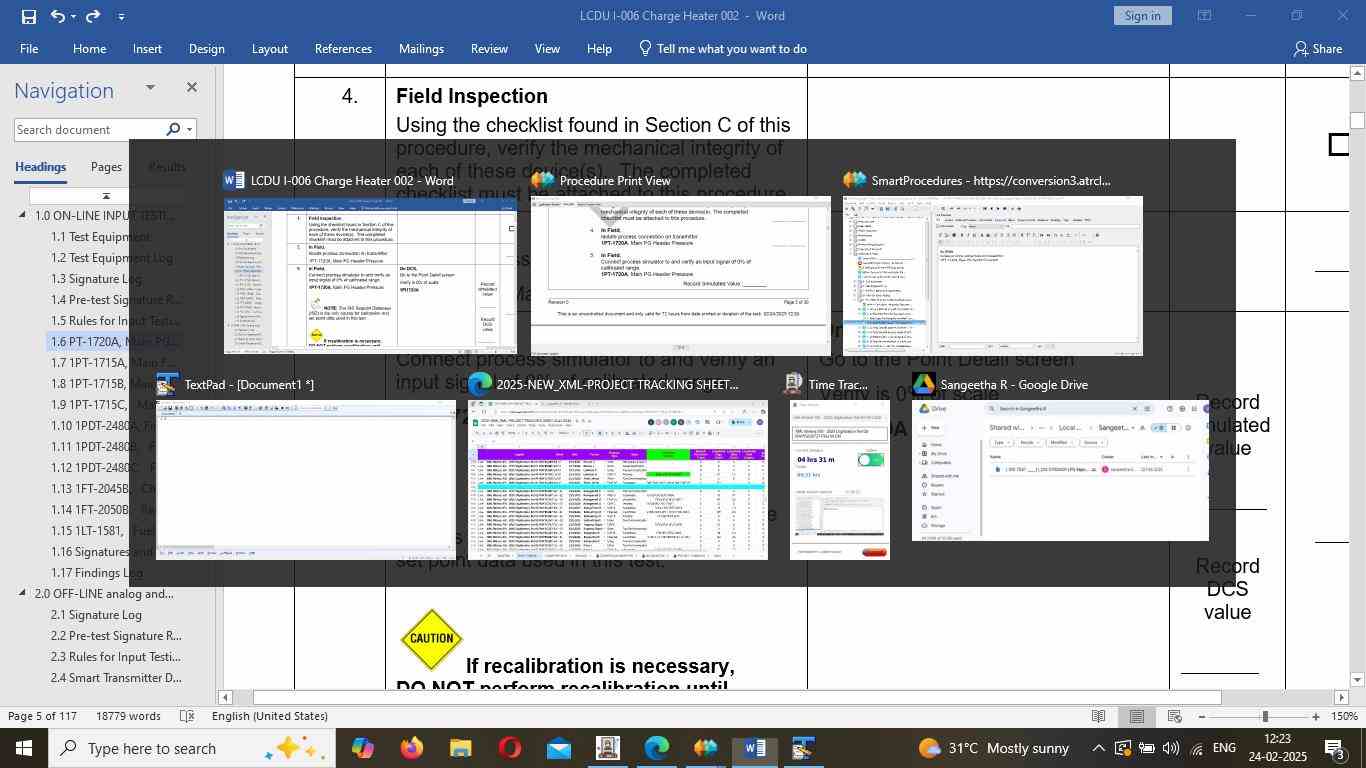Save the document with the floppy icon

point(28,16)
